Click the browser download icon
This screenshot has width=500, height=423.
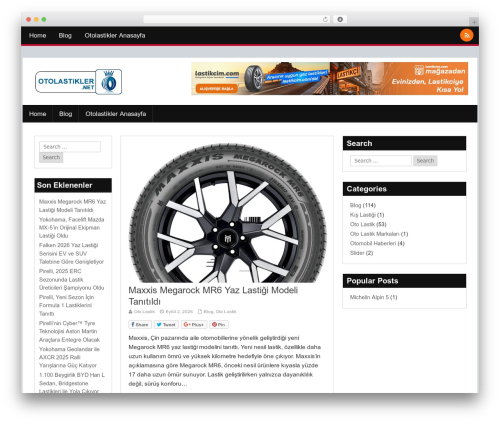point(340,20)
